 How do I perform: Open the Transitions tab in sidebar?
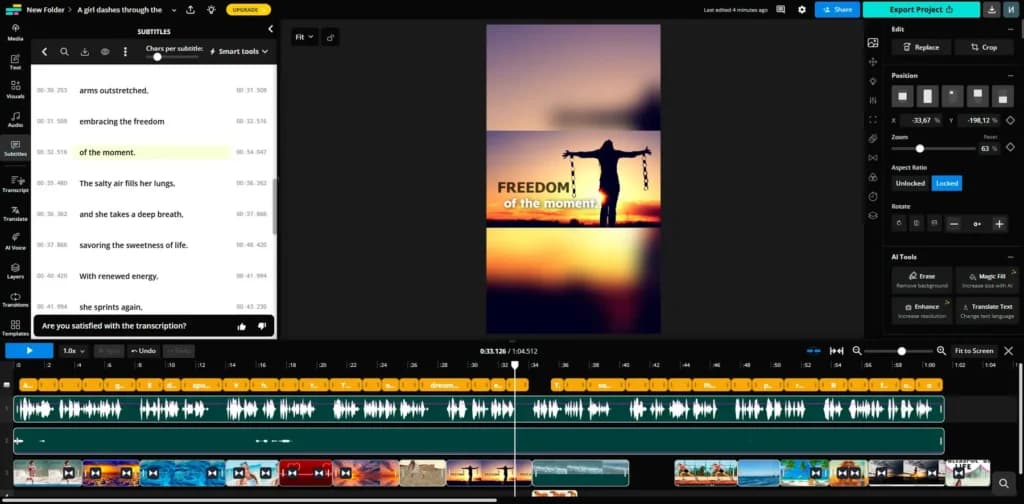(15, 300)
